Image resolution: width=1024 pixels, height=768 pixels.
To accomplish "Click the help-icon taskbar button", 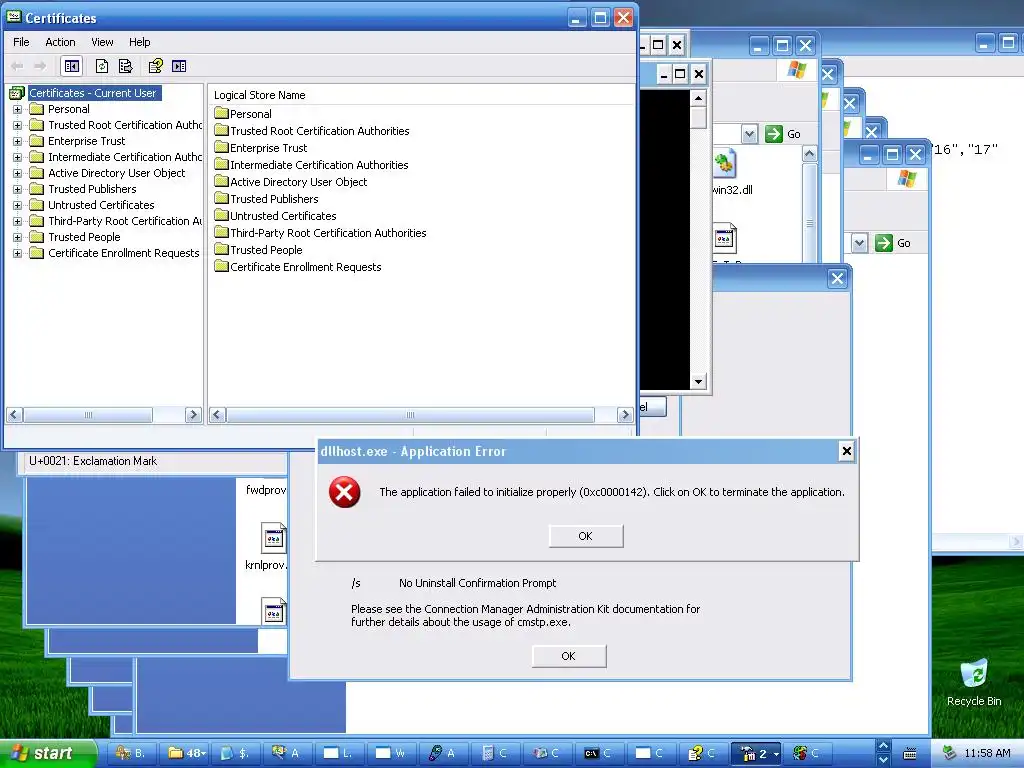I will point(703,753).
